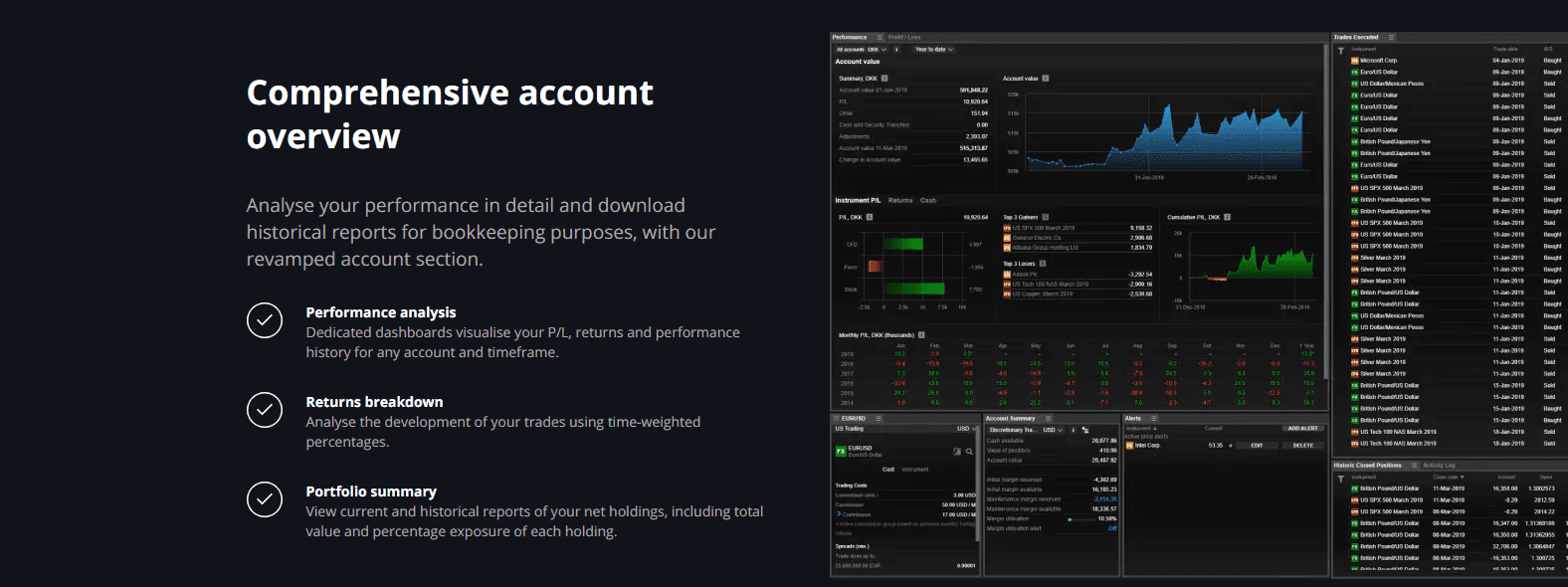
Task: Click the info icon beside Monthly P/L table
Action: (x=921, y=335)
